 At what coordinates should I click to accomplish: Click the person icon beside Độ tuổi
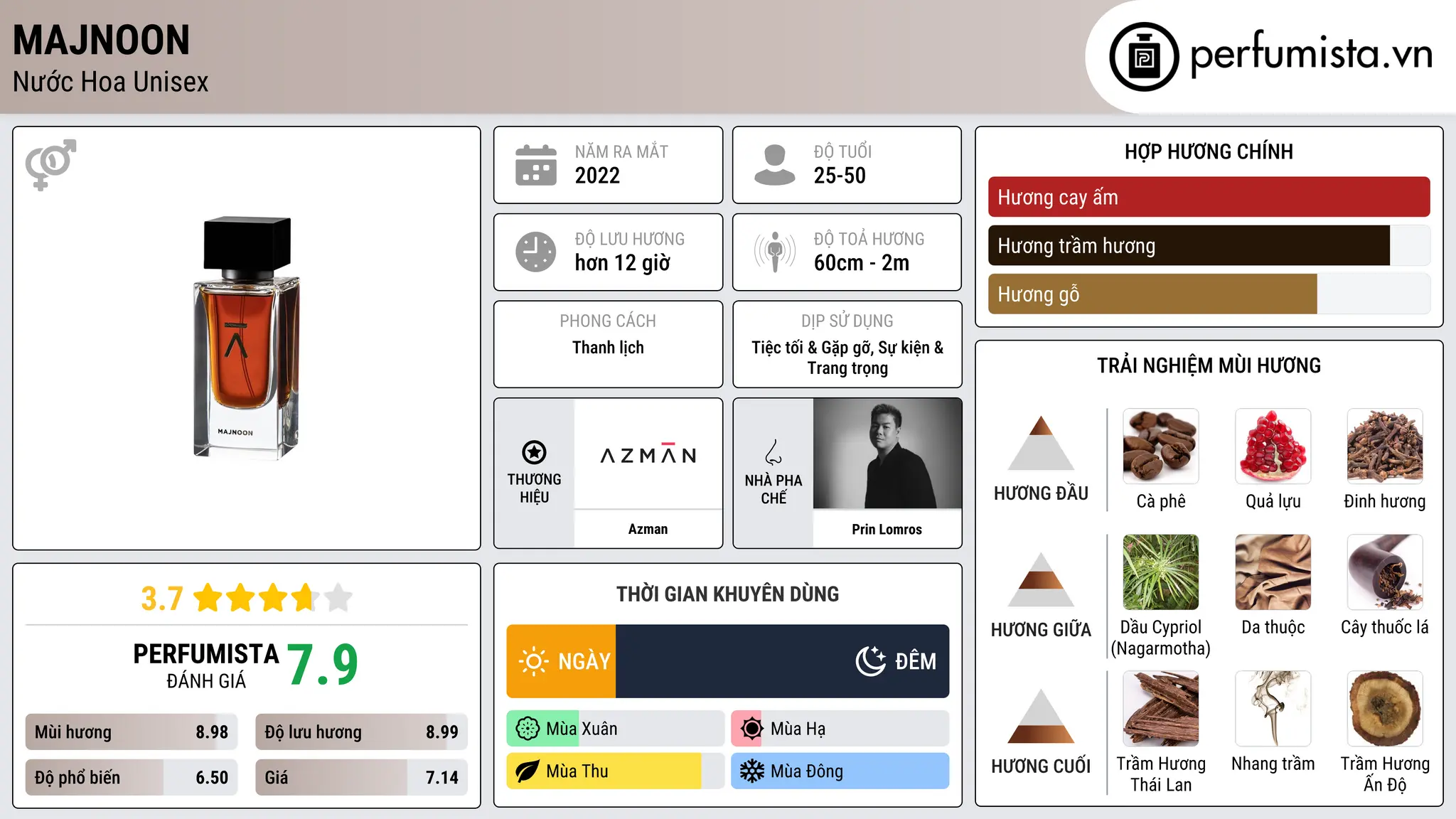coord(775,165)
